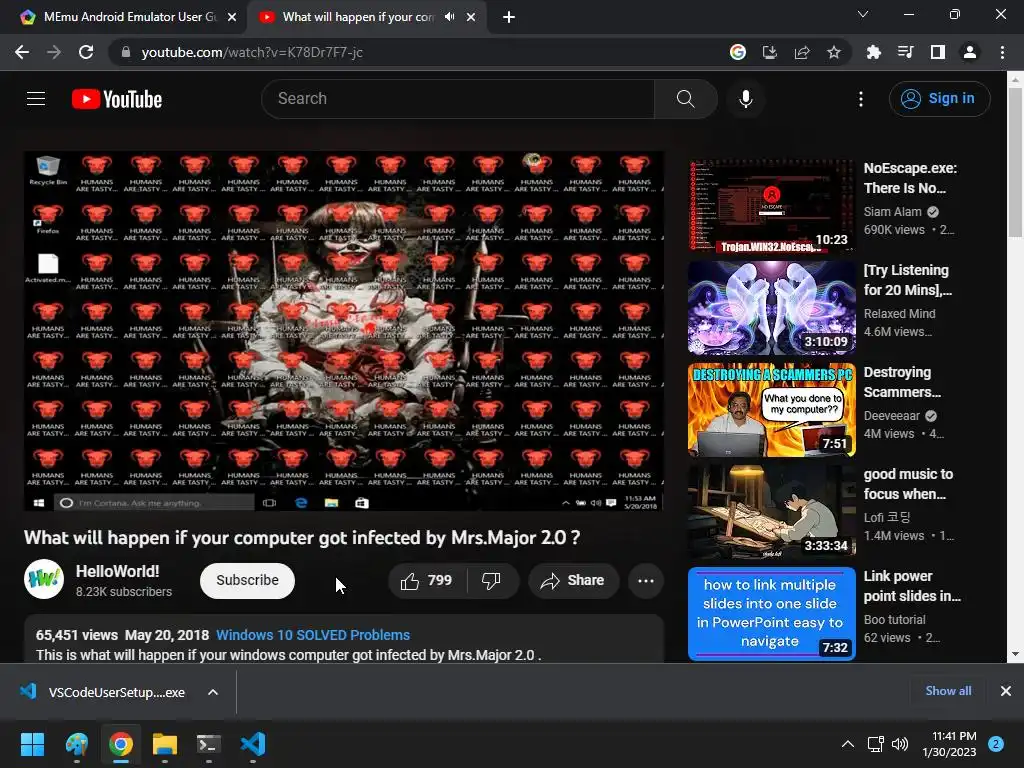Share this page icon in address bar
Screen dimensions: 1024x768
802,52
